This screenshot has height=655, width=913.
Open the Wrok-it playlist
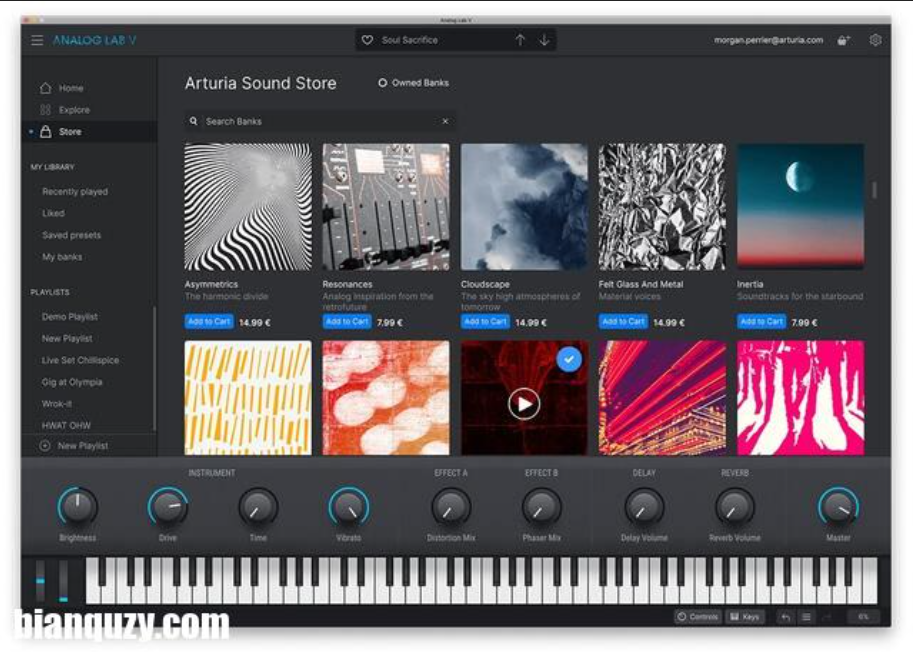point(57,403)
